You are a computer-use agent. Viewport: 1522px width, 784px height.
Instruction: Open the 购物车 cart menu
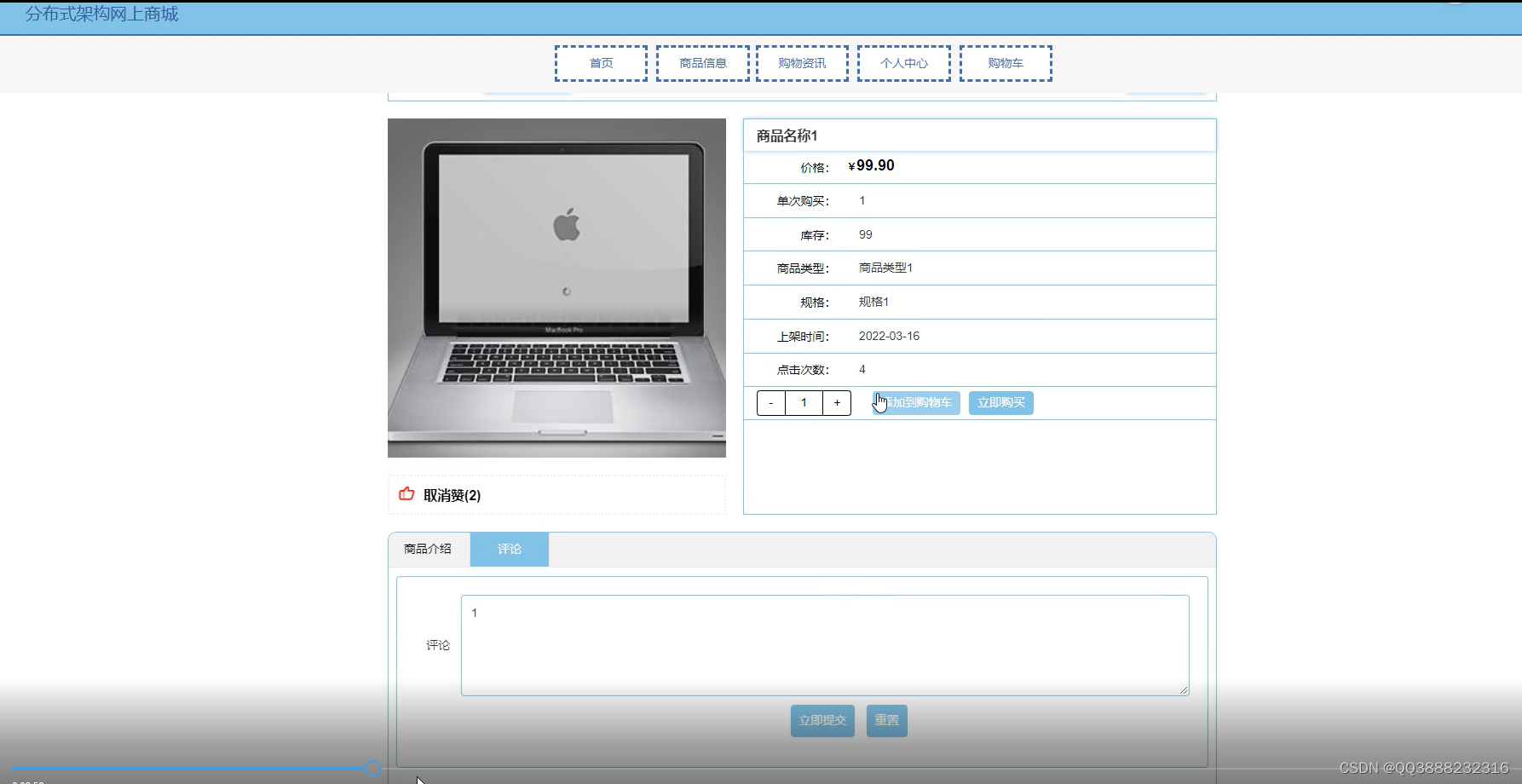(x=1006, y=63)
